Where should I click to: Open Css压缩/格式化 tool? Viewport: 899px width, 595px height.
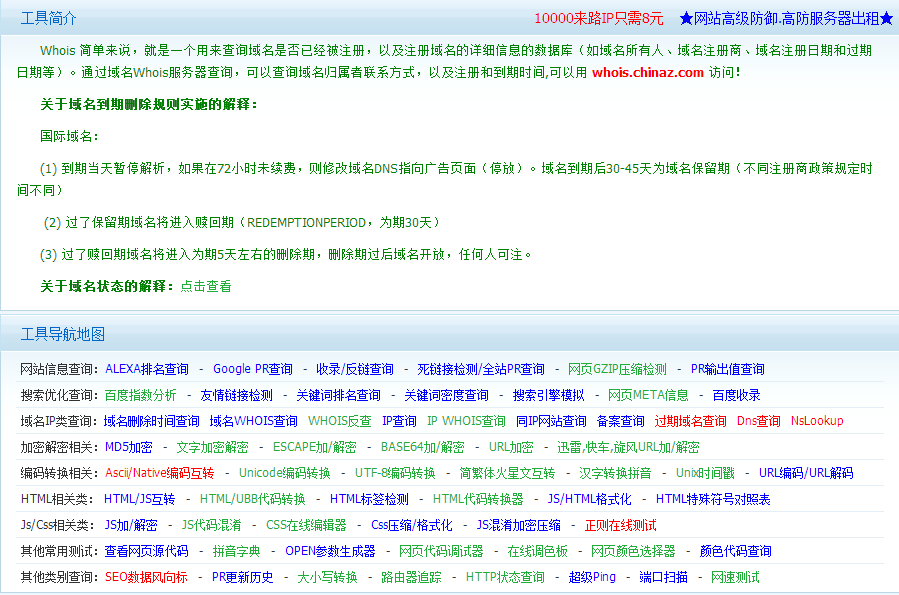pos(412,525)
